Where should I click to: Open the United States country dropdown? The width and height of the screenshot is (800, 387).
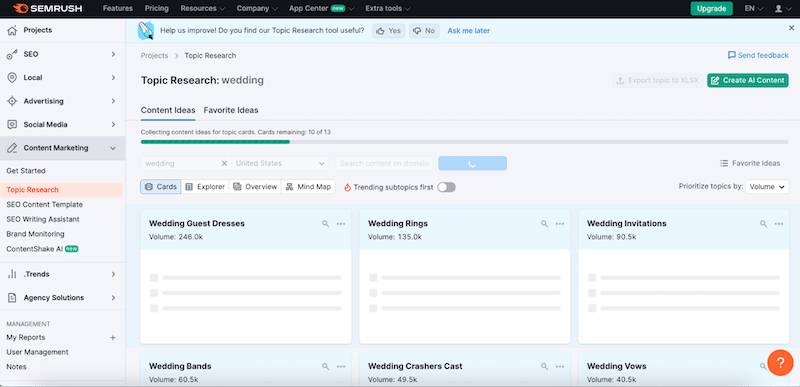280,164
